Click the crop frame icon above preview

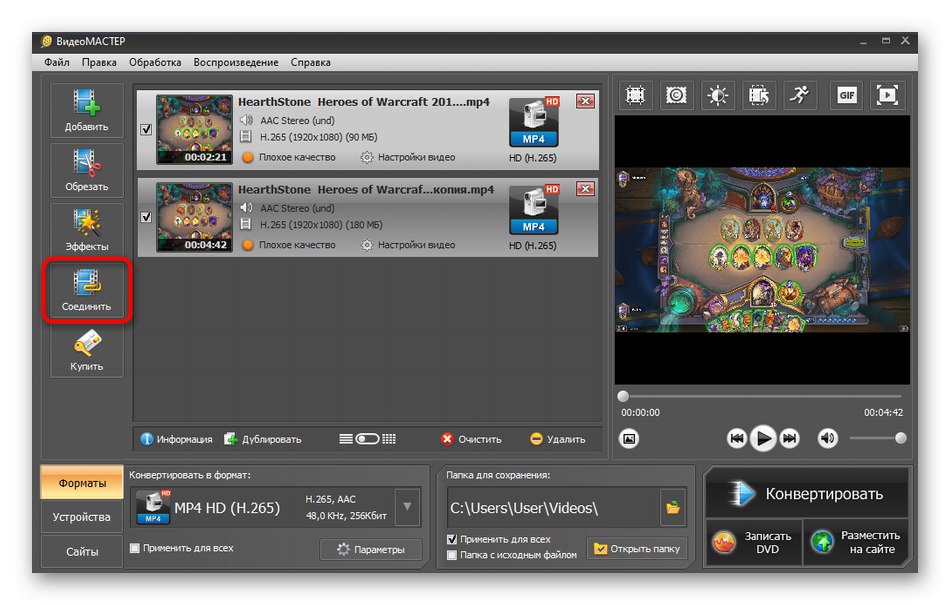[635, 95]
